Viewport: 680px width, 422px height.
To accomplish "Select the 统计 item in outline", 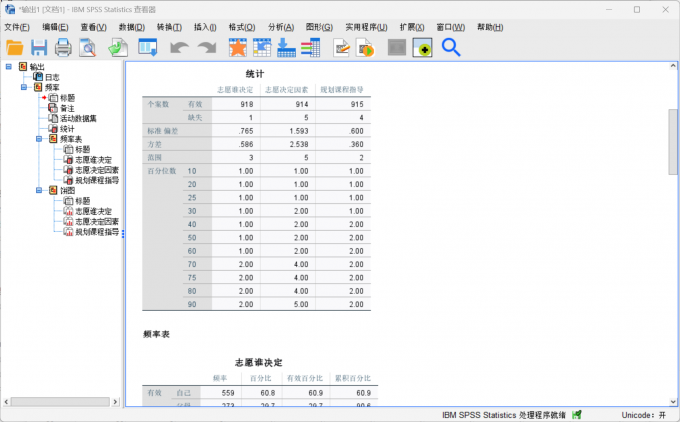I will coord(67,129).
